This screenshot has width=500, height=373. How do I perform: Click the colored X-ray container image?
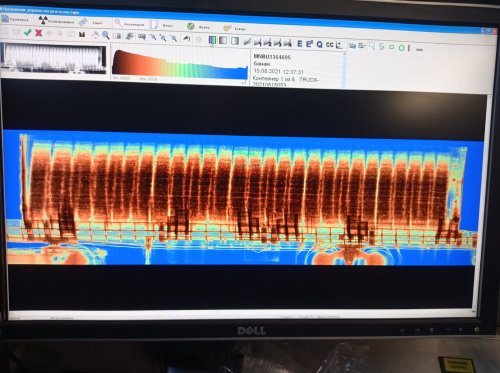(242, 199)
